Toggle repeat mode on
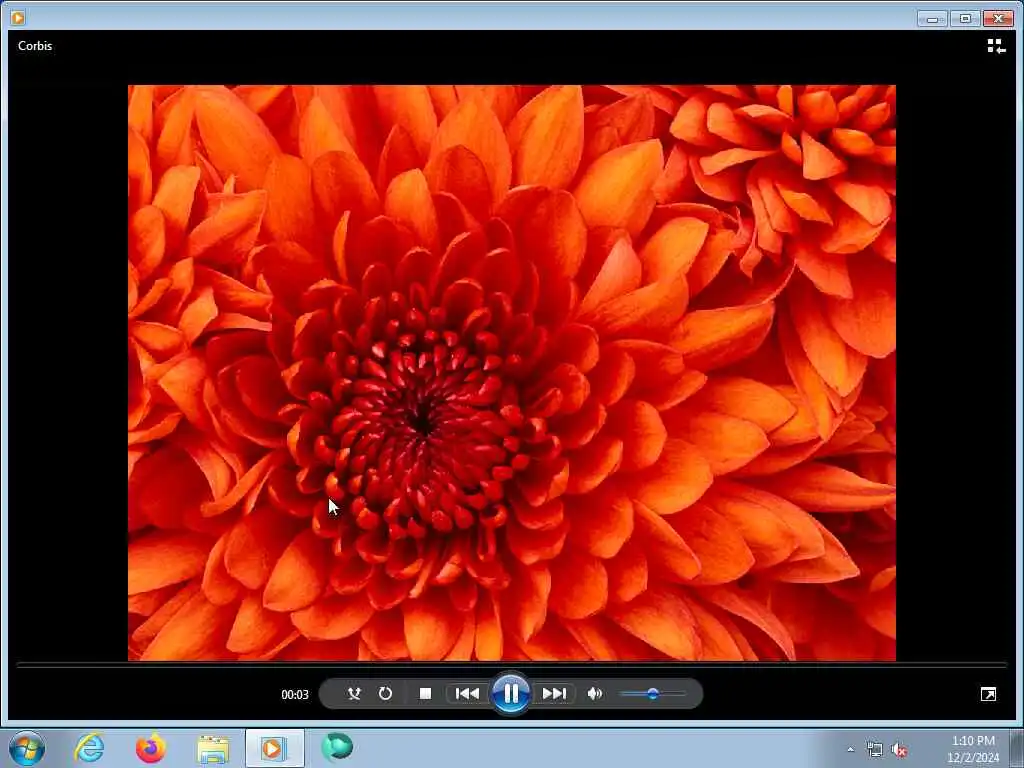The width and height of the screenshot is (1024, 768). 385,694
